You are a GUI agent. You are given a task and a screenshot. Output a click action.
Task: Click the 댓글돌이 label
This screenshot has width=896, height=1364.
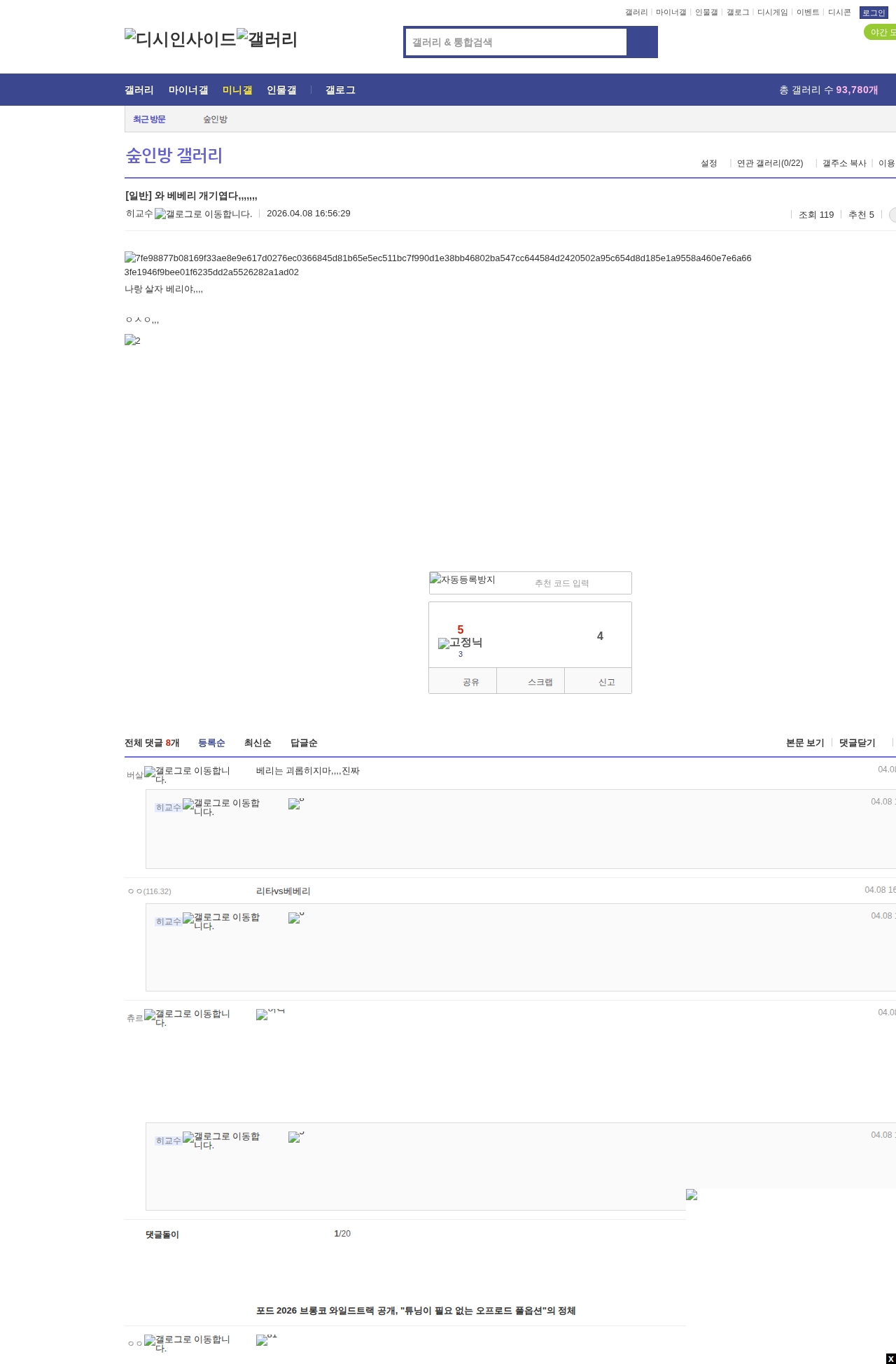162,1234
